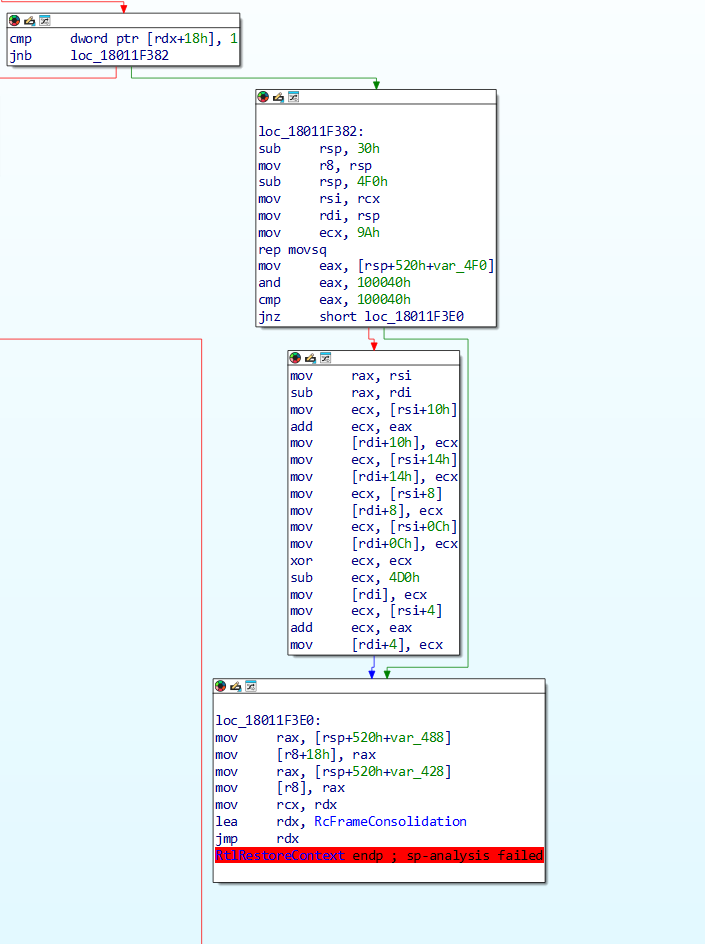Viewport: 705px width, 944px height.
Task: Click the edit name icon of the mov rax, rsi block
Action: tap(310, 358)
